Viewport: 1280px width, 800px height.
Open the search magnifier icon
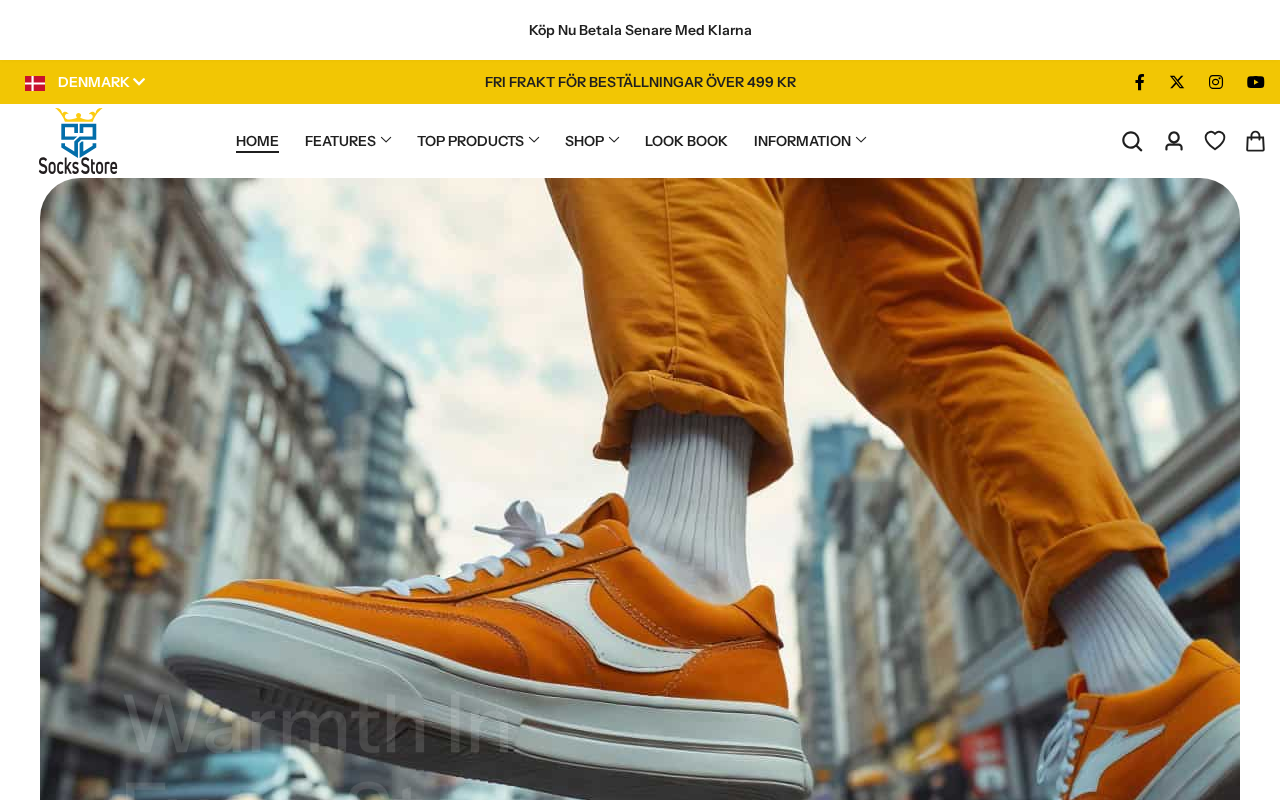[x=1132, y=141]
